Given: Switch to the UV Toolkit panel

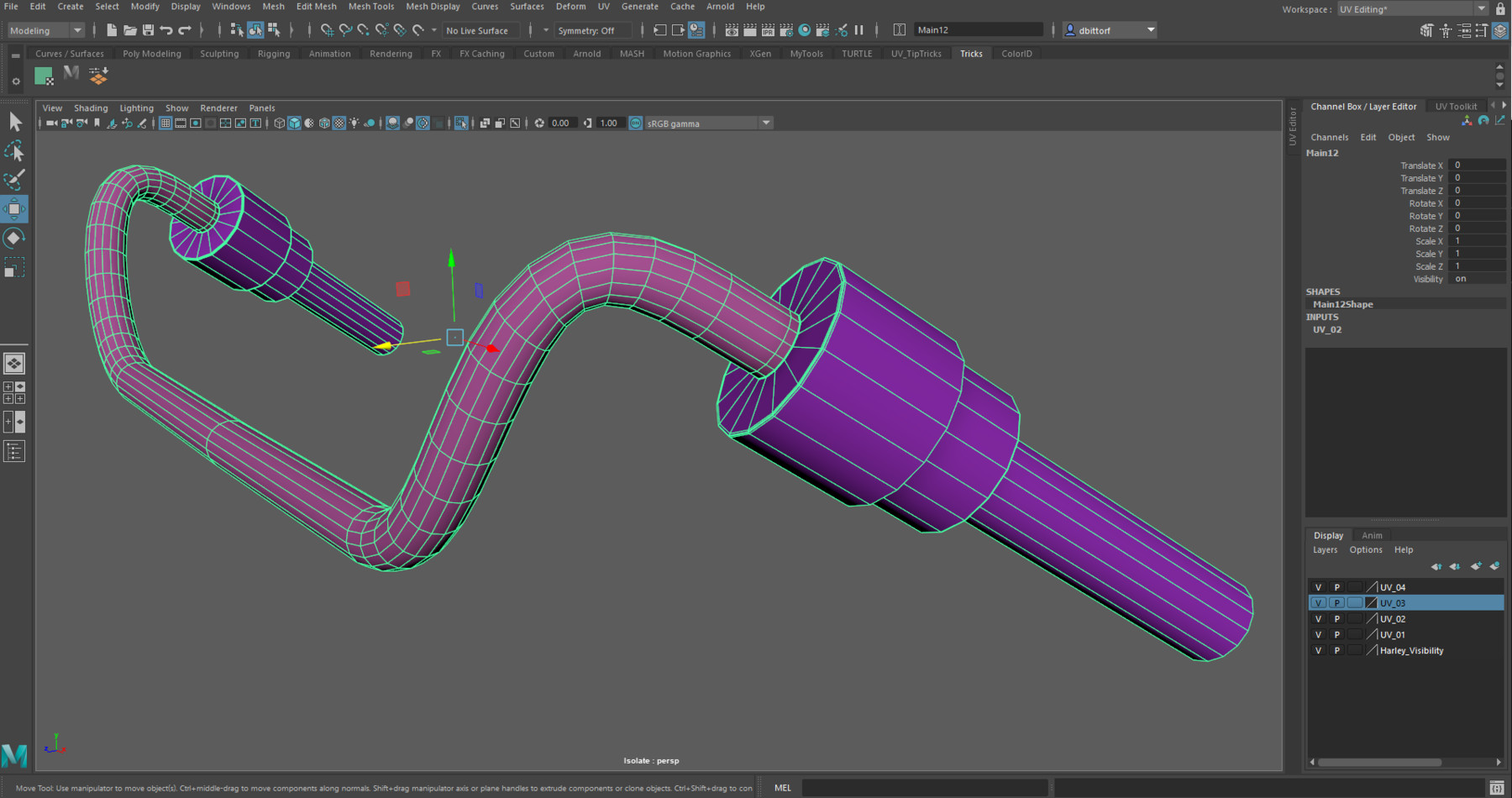Looking at the screenshot, I should 1456,105.
